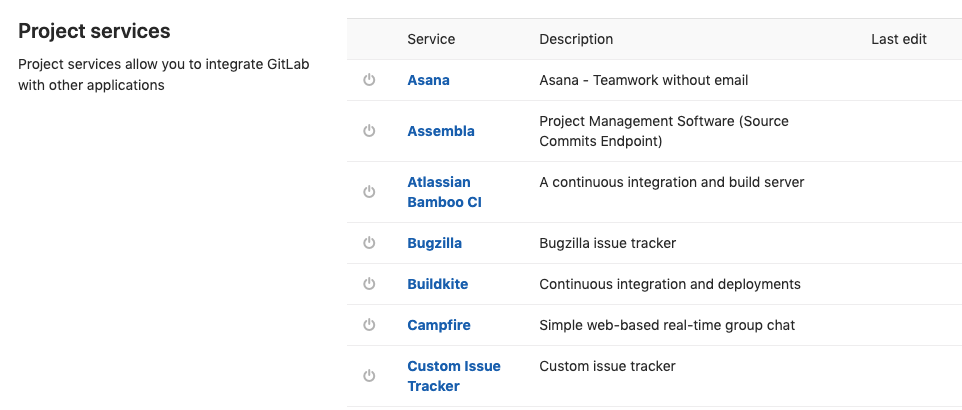Screen dimensions: 962x410
Task: Open the Bugzilla service page
Action: [x=434, y=243]
